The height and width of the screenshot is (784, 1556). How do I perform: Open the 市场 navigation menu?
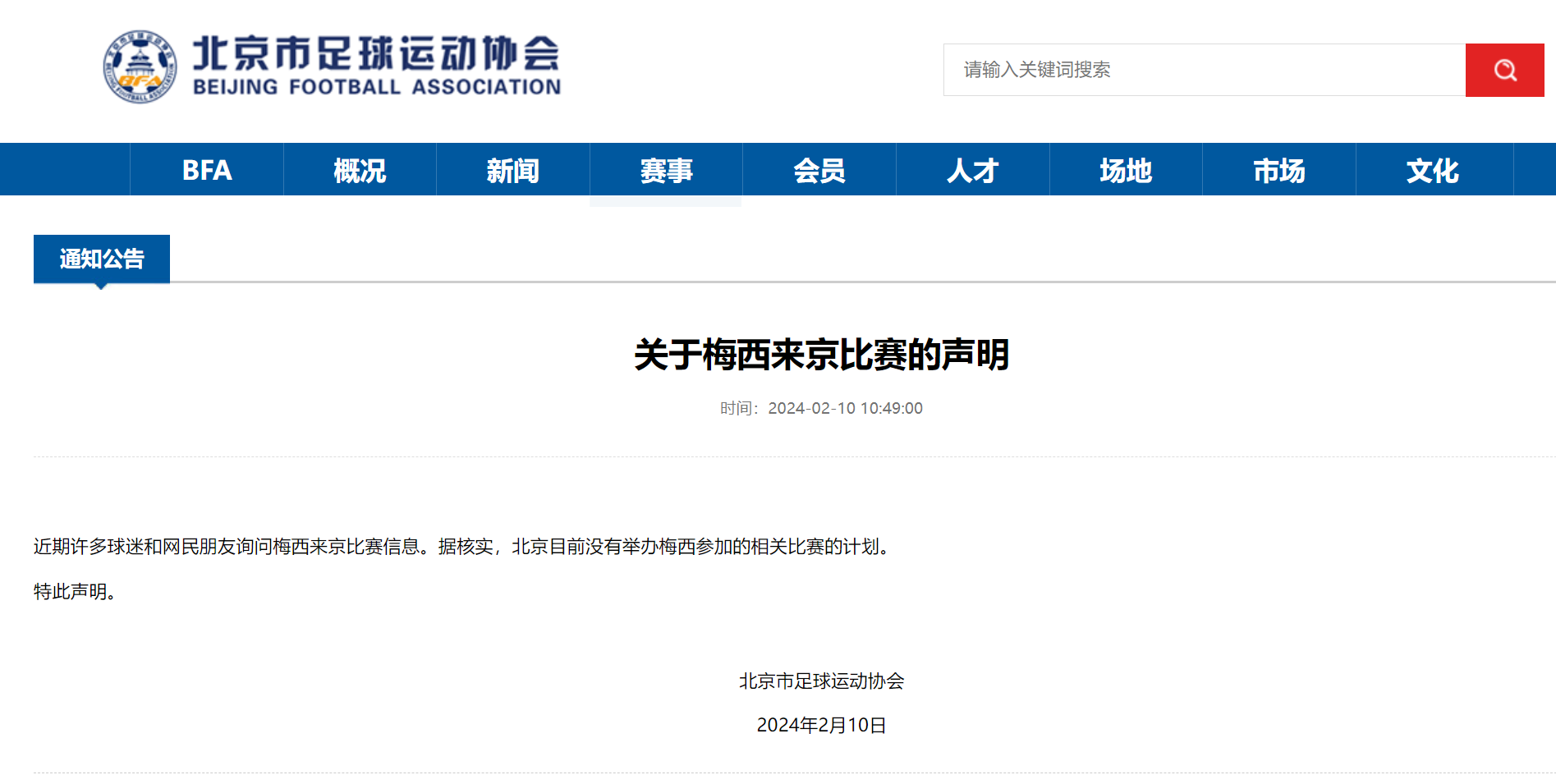[1279, 170]
